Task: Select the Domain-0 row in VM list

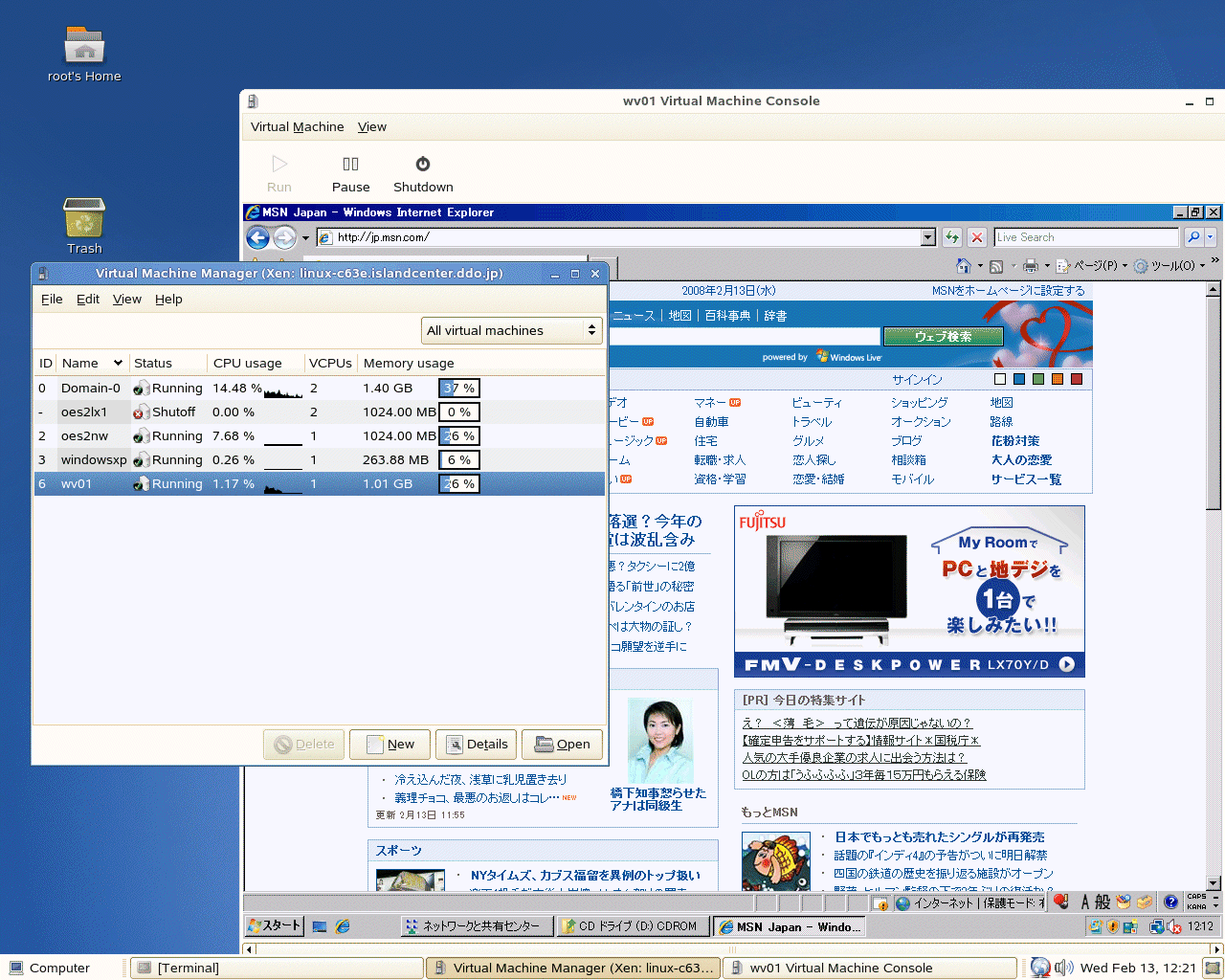Action: pyautogui.click(x=320, y=388)
